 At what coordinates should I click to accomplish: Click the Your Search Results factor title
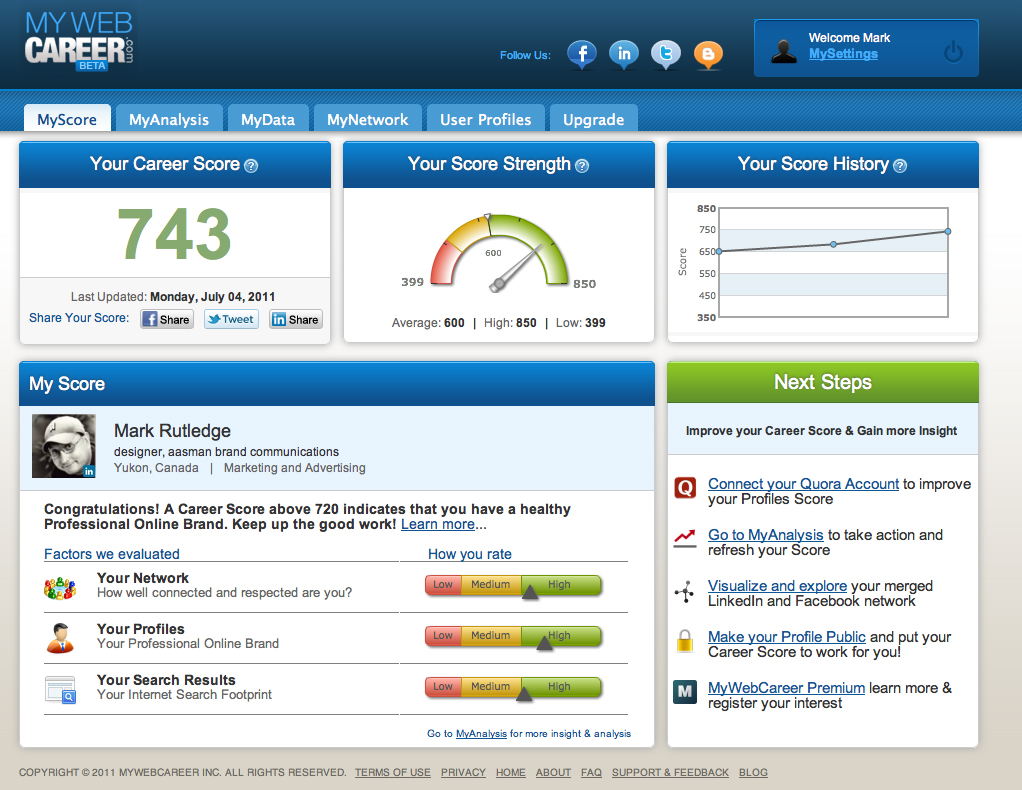click(x=166, y=680)
